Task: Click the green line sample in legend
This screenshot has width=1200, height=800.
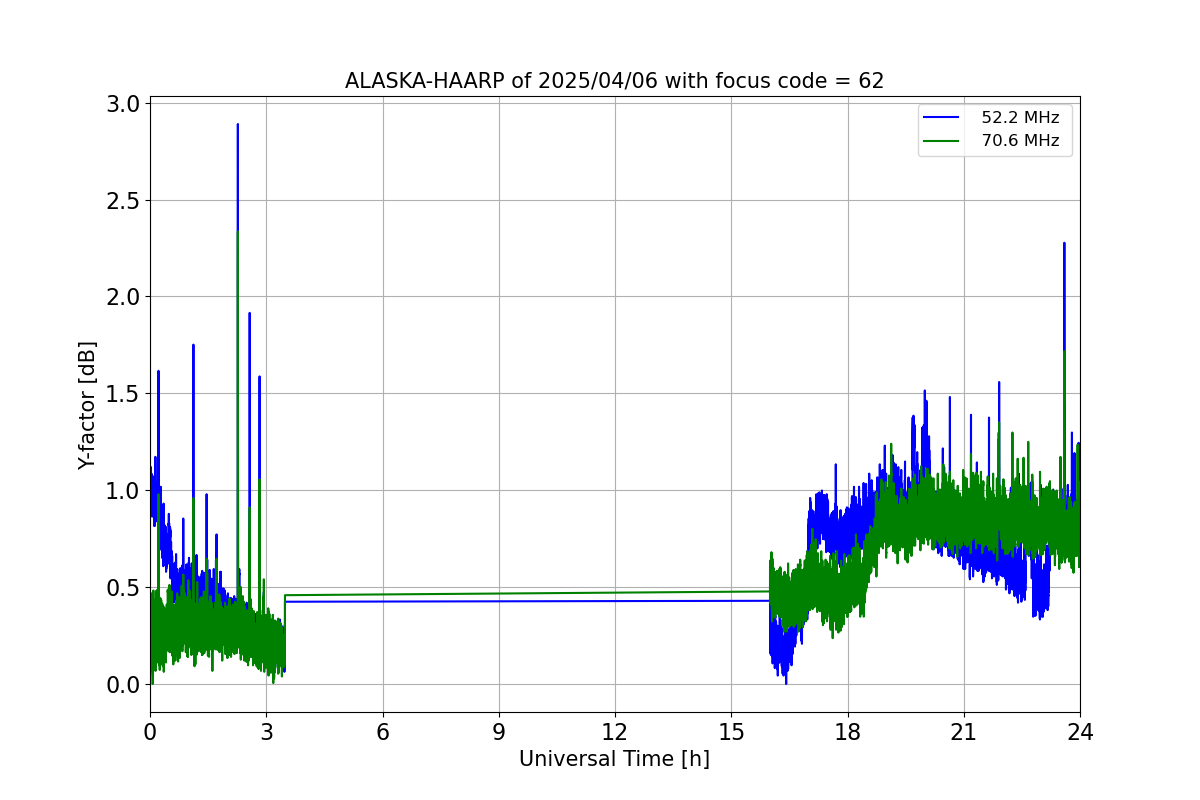Action: [x=942, y=141]
